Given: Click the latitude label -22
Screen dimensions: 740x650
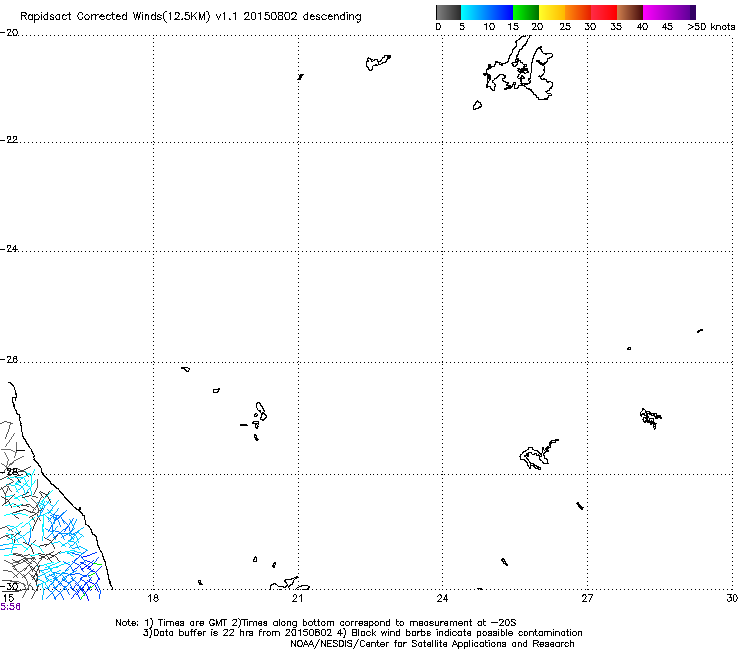Looking at the screenshot, I should [x=9, y=140].
